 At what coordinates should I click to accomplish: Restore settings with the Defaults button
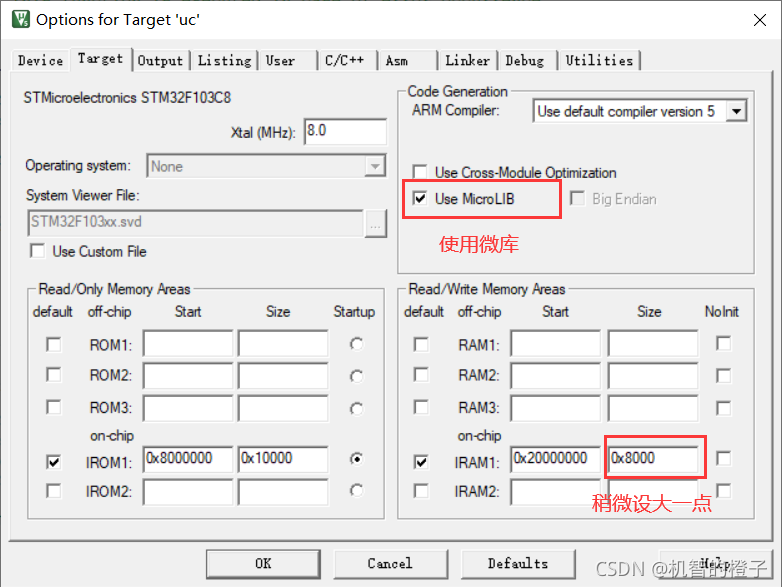[x=518, y=564]
